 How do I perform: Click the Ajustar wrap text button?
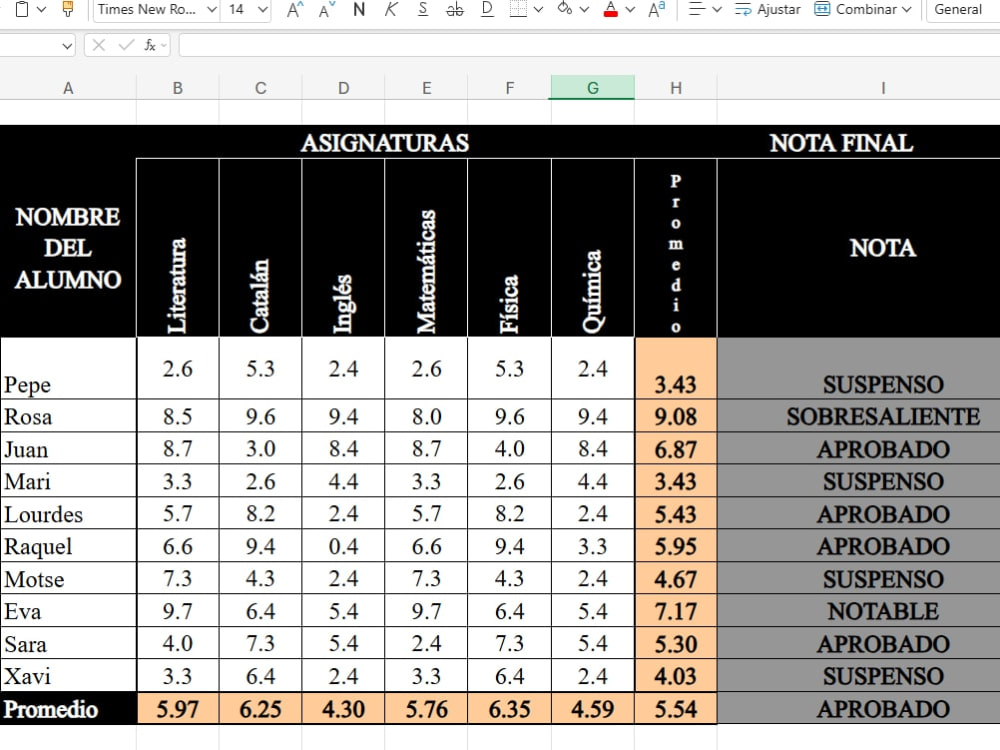coord(768,10)
